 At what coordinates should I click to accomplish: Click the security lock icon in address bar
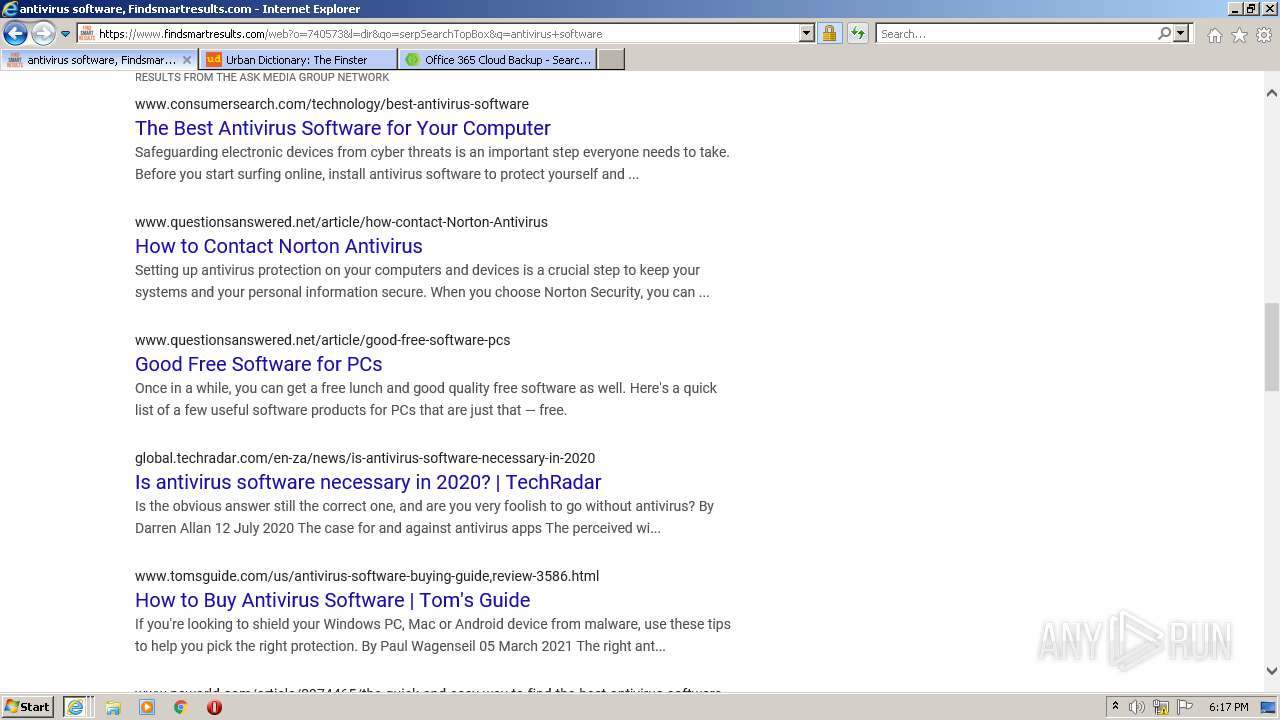tap(829, 33)
